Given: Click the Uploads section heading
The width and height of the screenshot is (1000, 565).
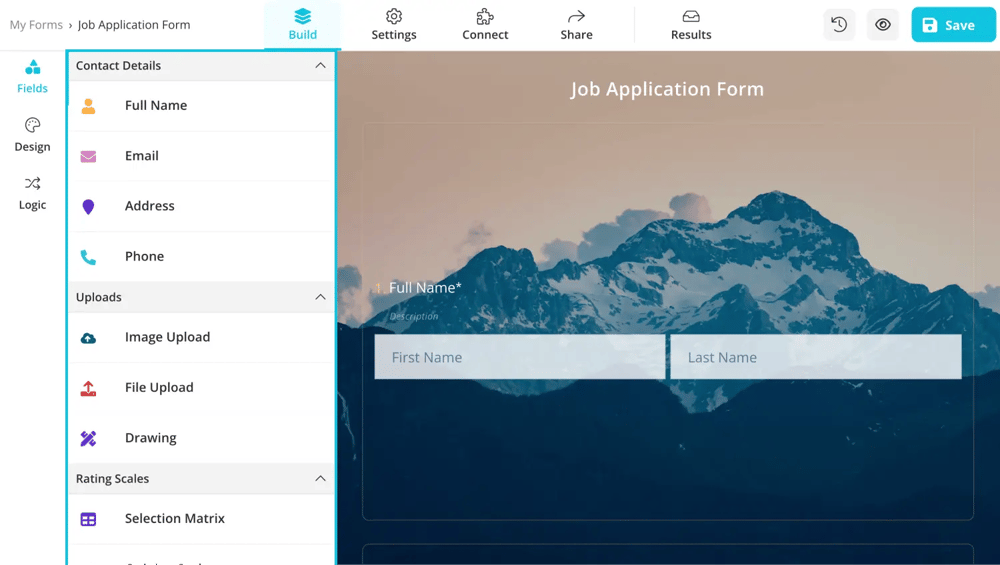Looking at the screenshot, I should tap(99, 297).
